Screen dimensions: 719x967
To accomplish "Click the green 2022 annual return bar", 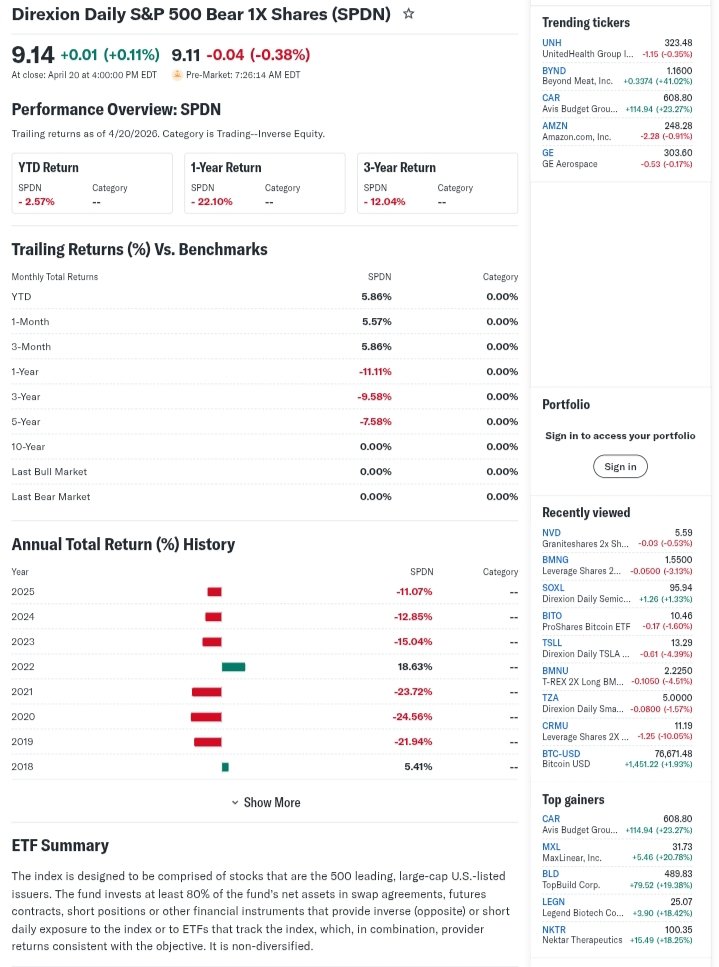I will 233,667.
